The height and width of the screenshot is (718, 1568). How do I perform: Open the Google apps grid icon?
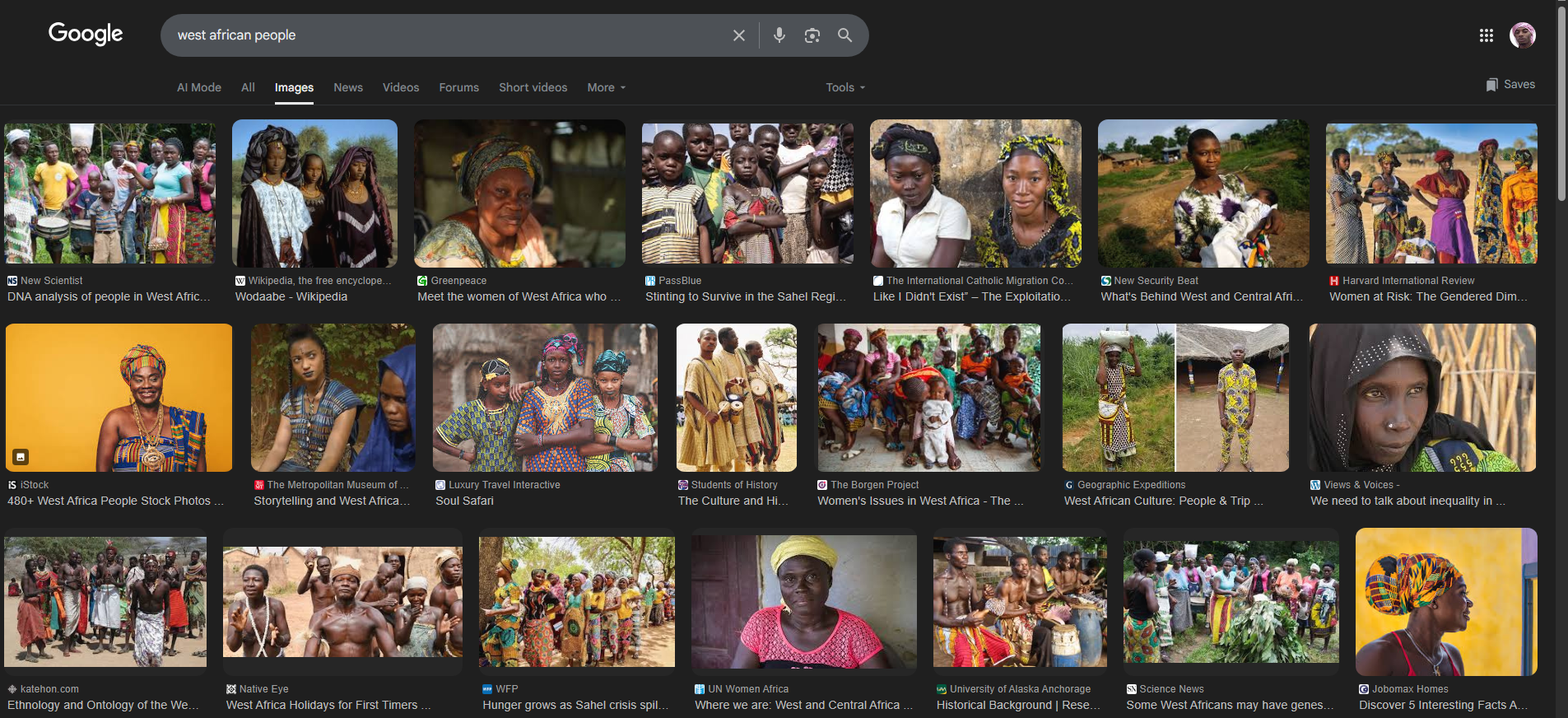[x=1486, y=35]
